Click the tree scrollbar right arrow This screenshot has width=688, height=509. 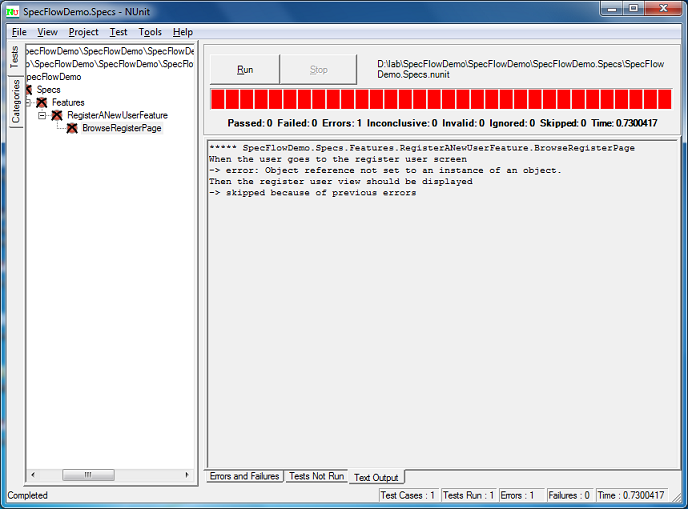187,475
